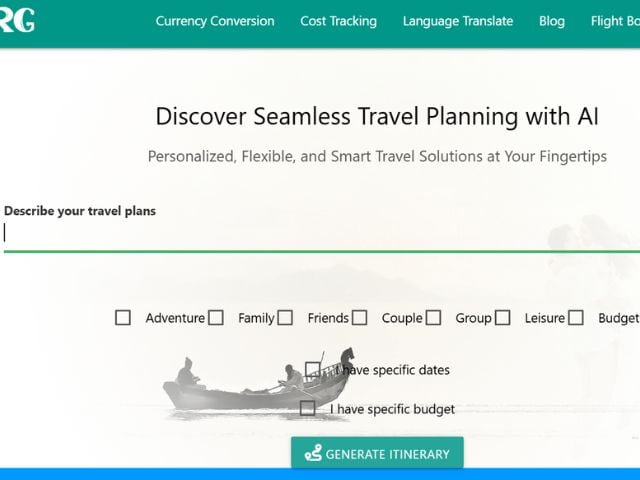Toggle the Group checkbox
Viewport: 640px width, 480px height.
pyautogui.click(x=433, y=318)
